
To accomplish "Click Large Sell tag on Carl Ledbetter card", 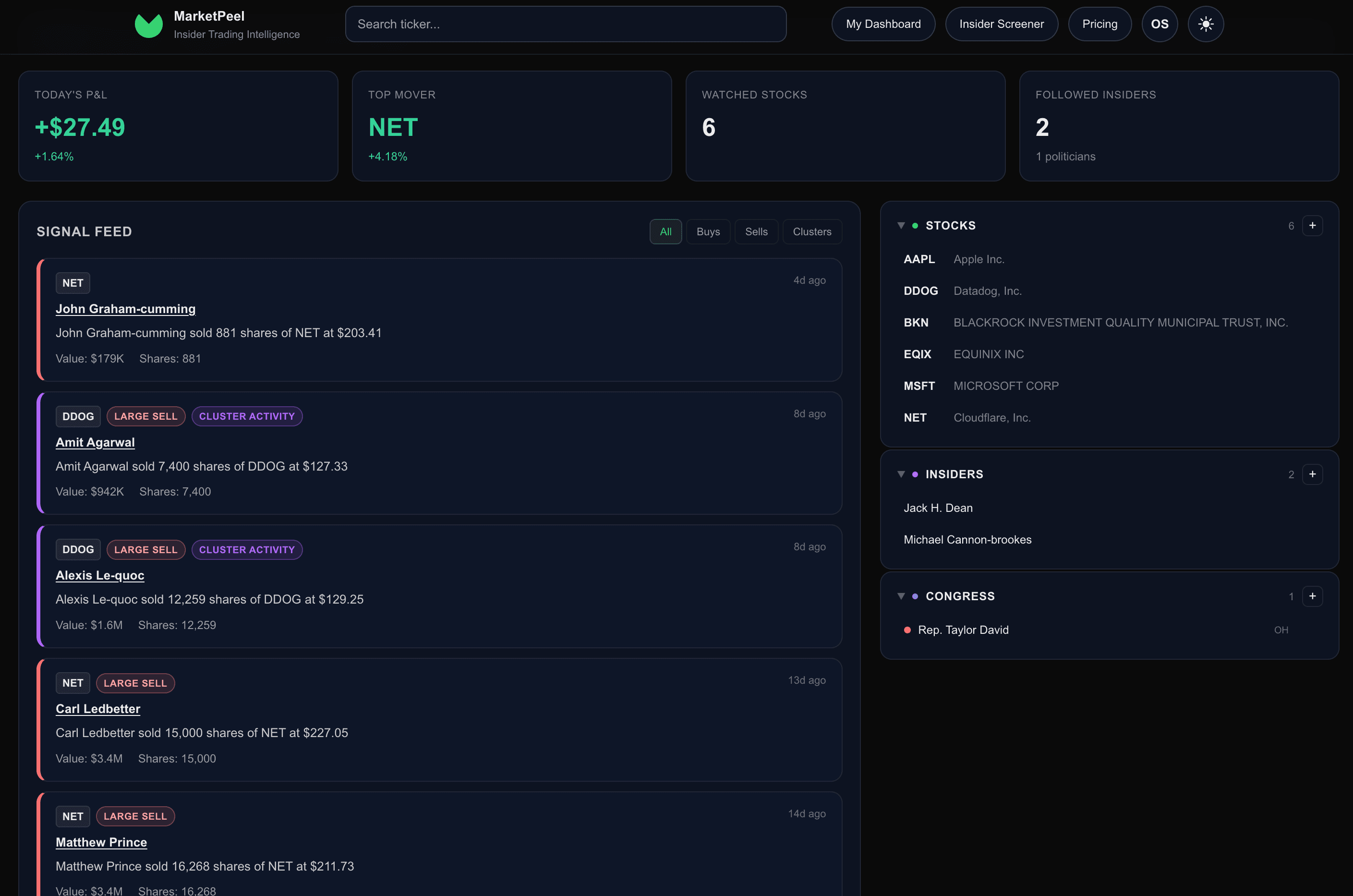I will (x=135, y=683).
